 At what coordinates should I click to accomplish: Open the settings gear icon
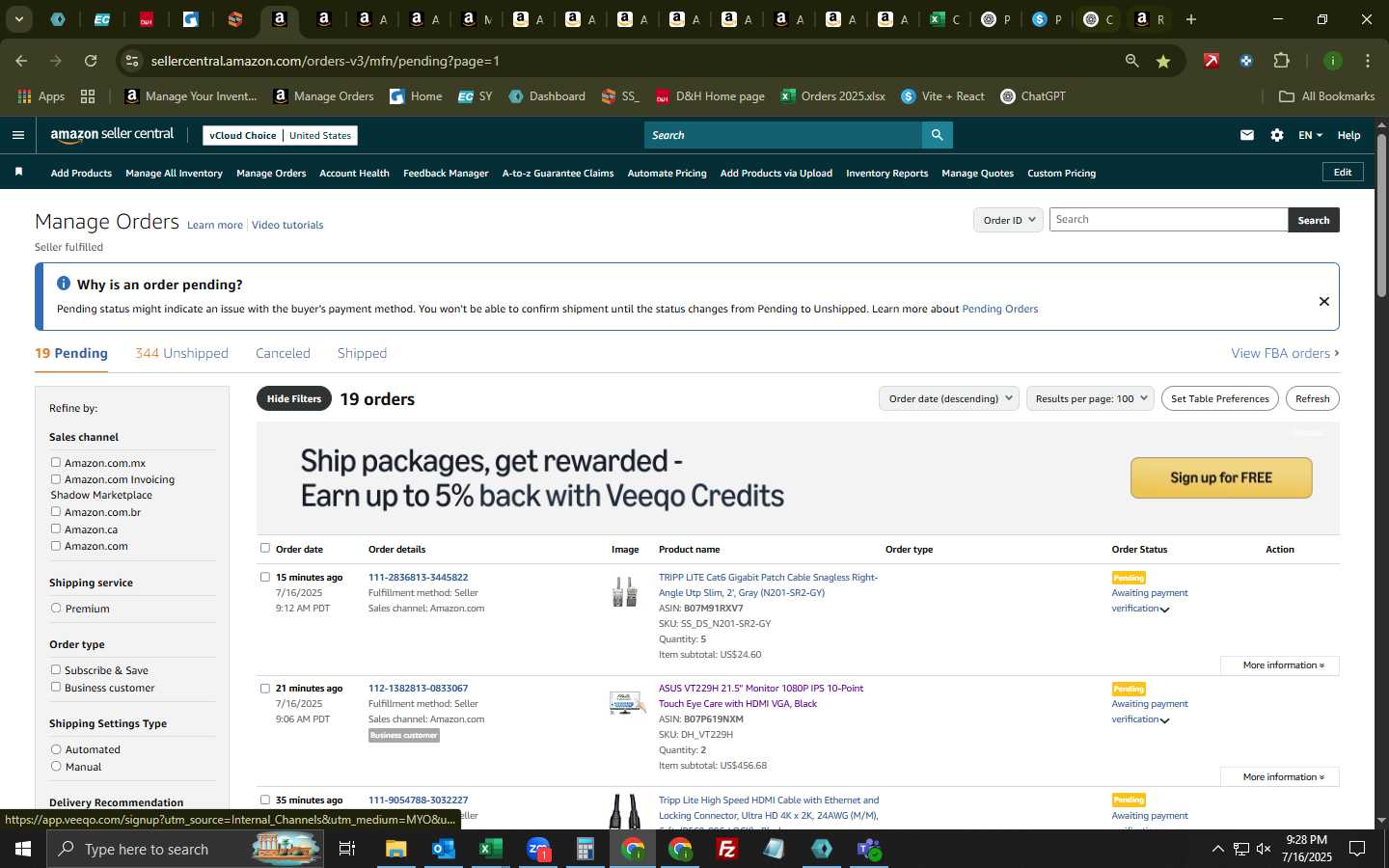[x=1277, y=135]
